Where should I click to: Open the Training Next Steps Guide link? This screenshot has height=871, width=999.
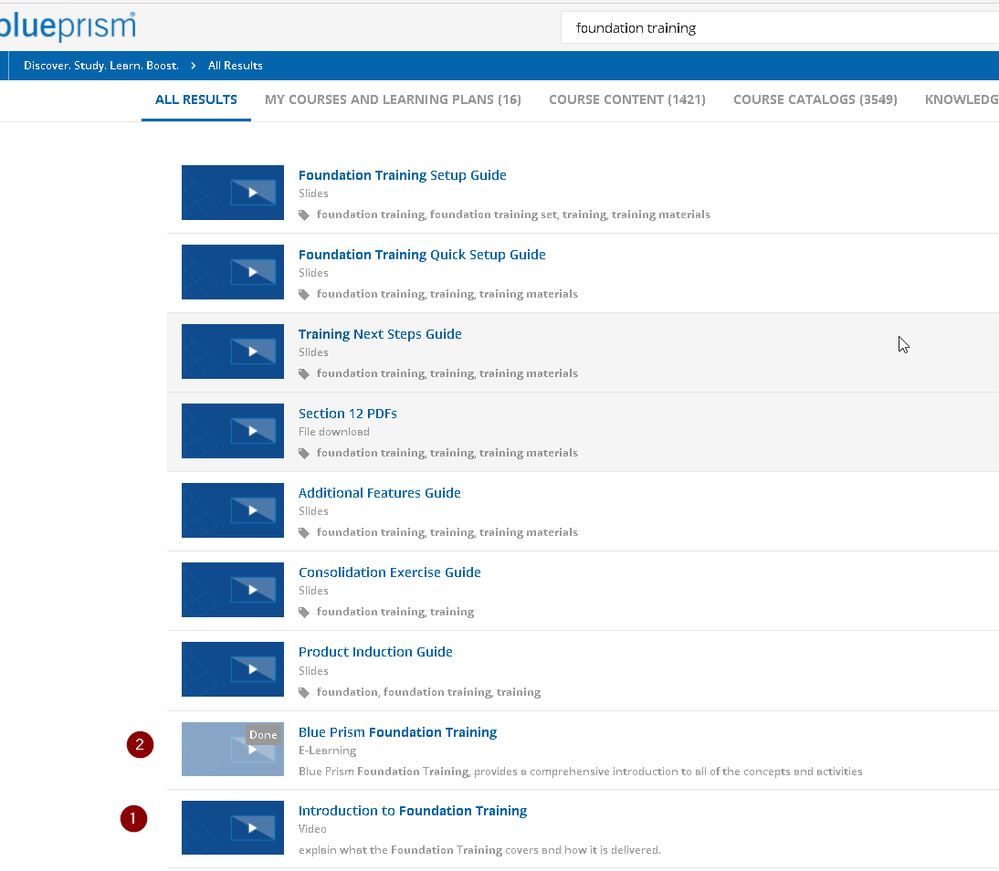click(x=380, y=334)
